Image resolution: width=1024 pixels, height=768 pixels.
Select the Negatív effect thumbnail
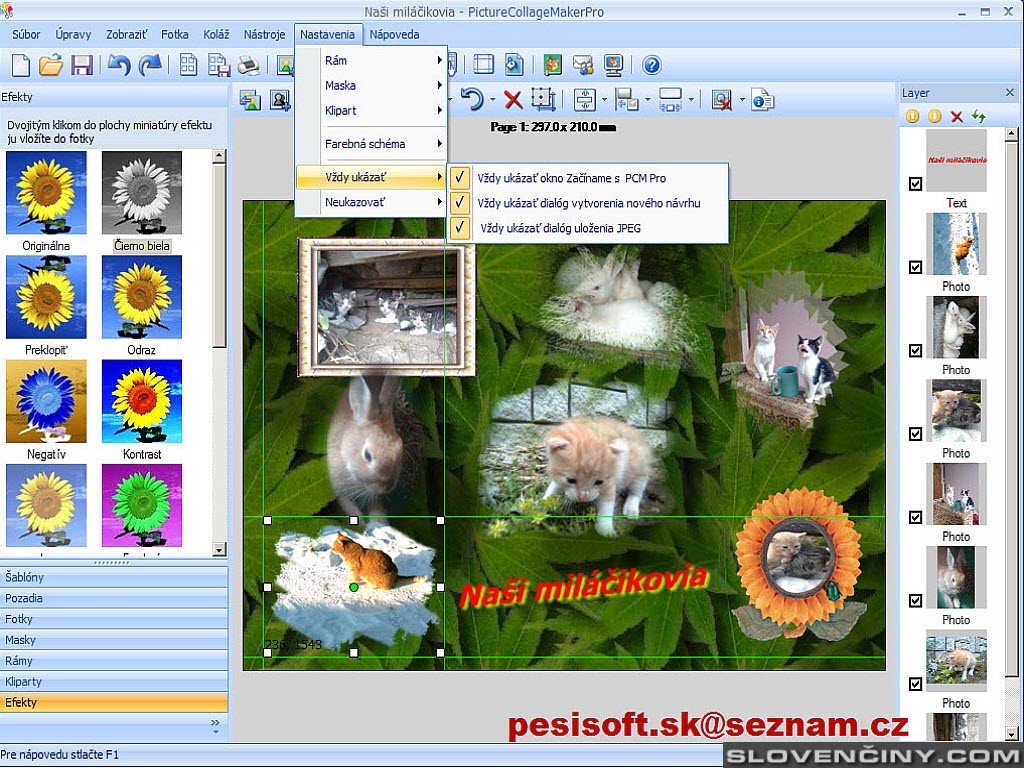46,401
